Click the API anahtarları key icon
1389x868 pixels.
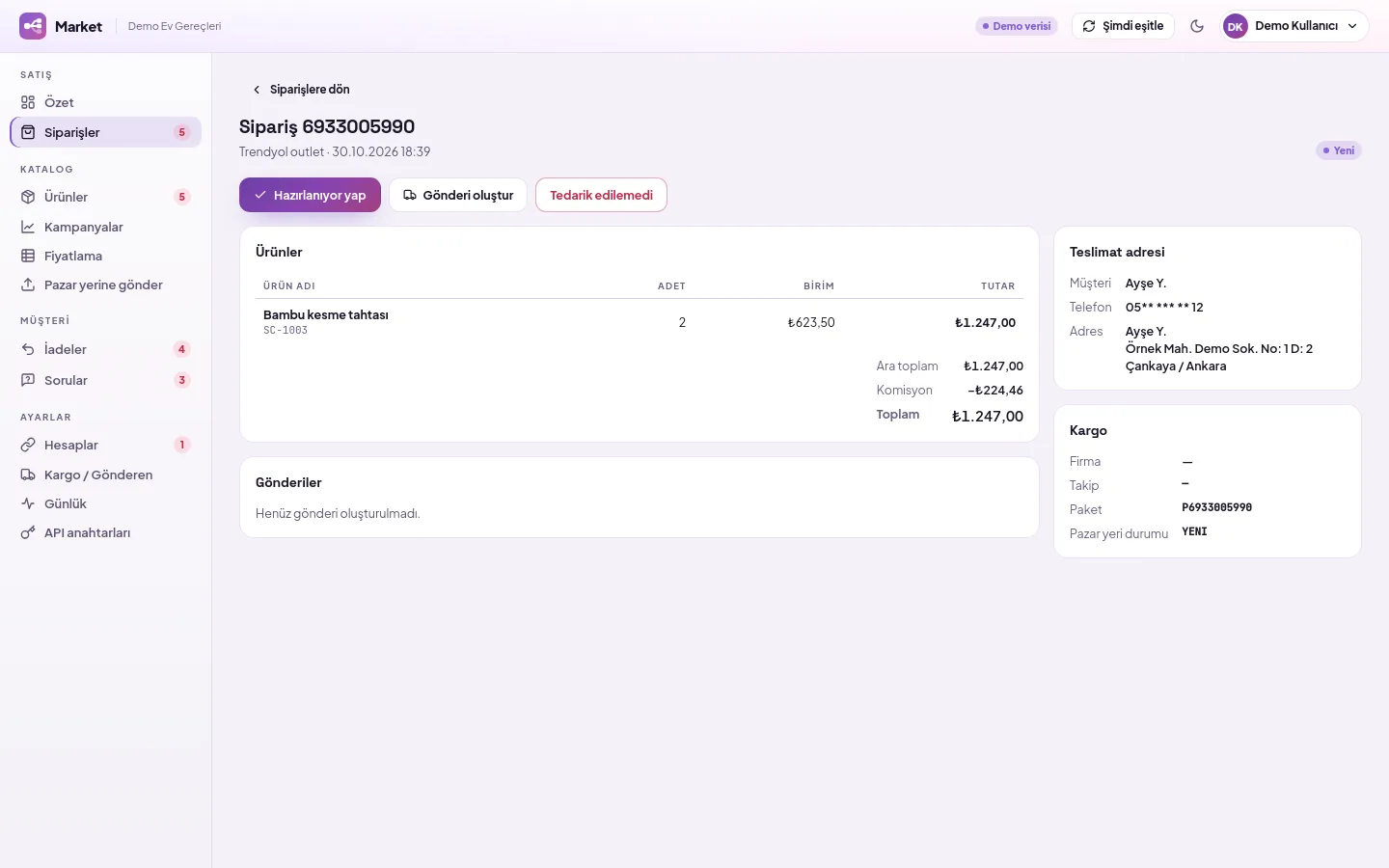pyautogui.click(x=28, y=532)
